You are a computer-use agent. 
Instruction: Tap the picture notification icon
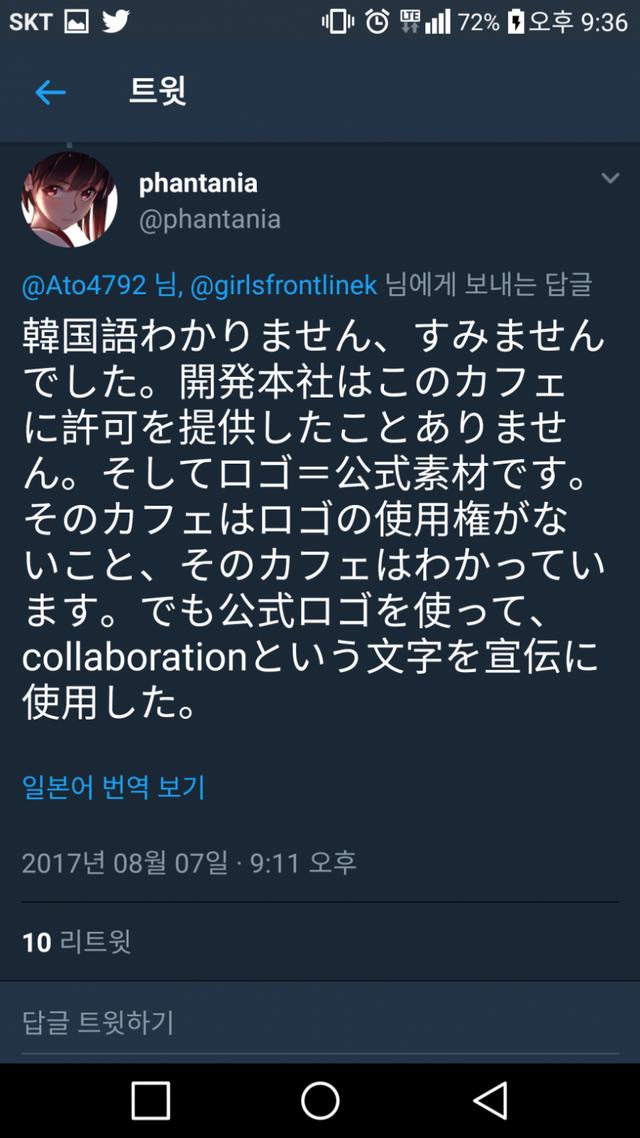pyautogui.click(x=76, y=22)
